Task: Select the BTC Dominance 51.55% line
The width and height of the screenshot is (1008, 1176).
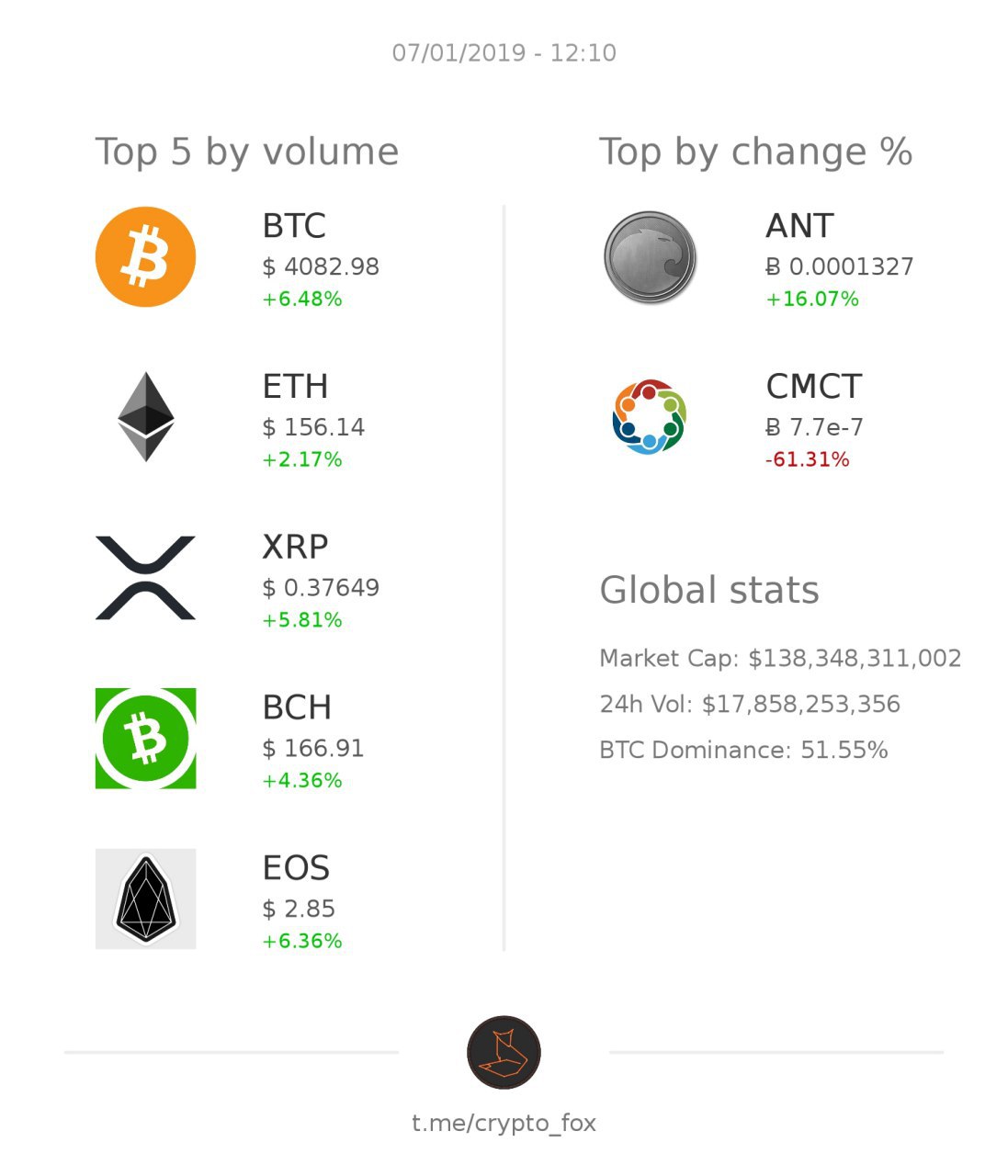Action: point(743,750)
